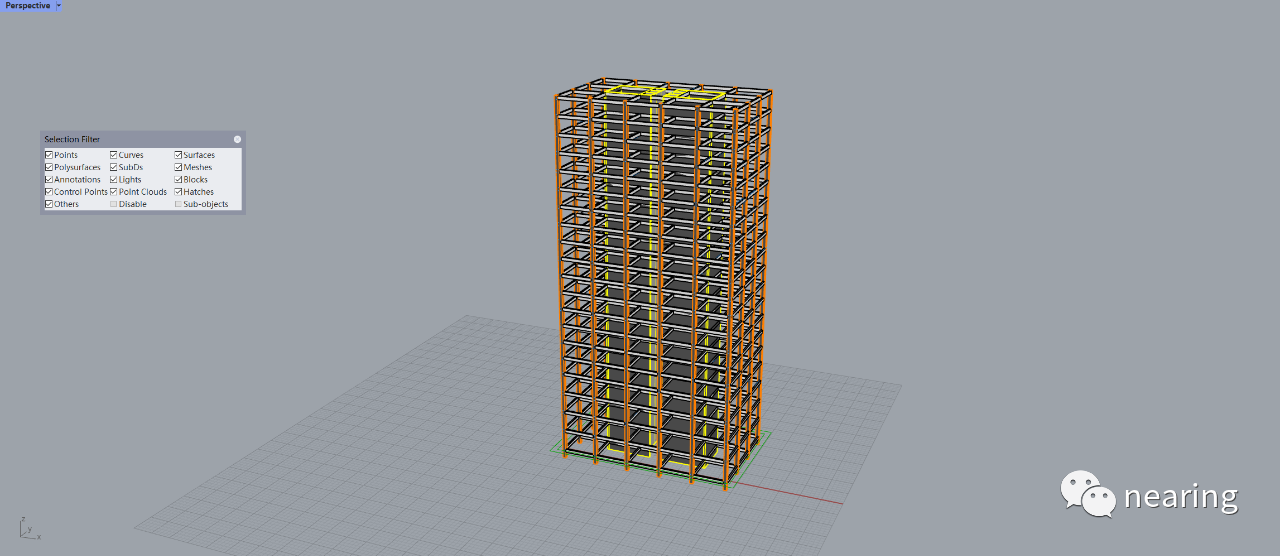
Task: Toggle the Others filter checkbox
Action: pos(49,204)
